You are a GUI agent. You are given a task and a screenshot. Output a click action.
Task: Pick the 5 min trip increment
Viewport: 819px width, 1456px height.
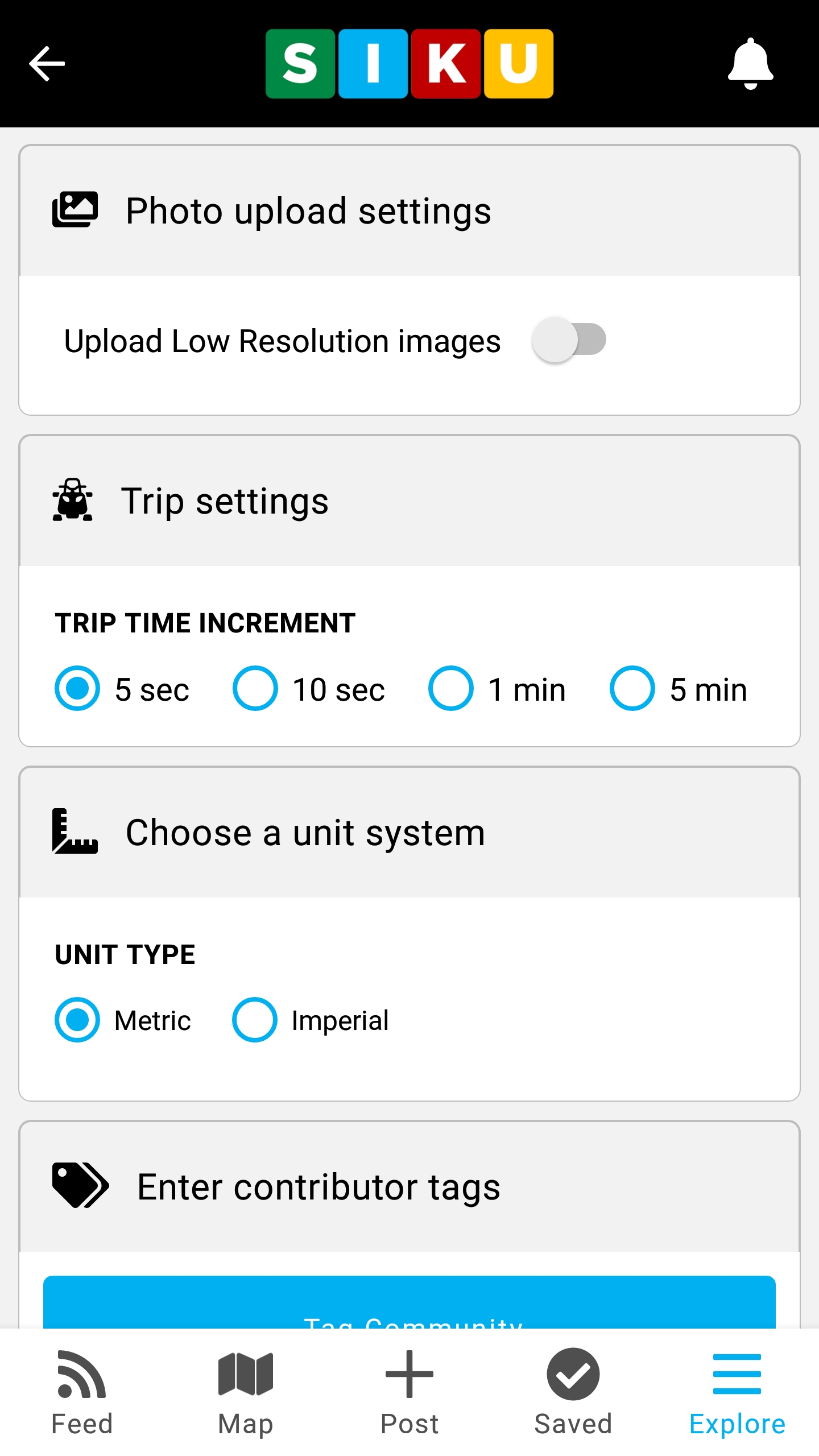coord(632,688)
